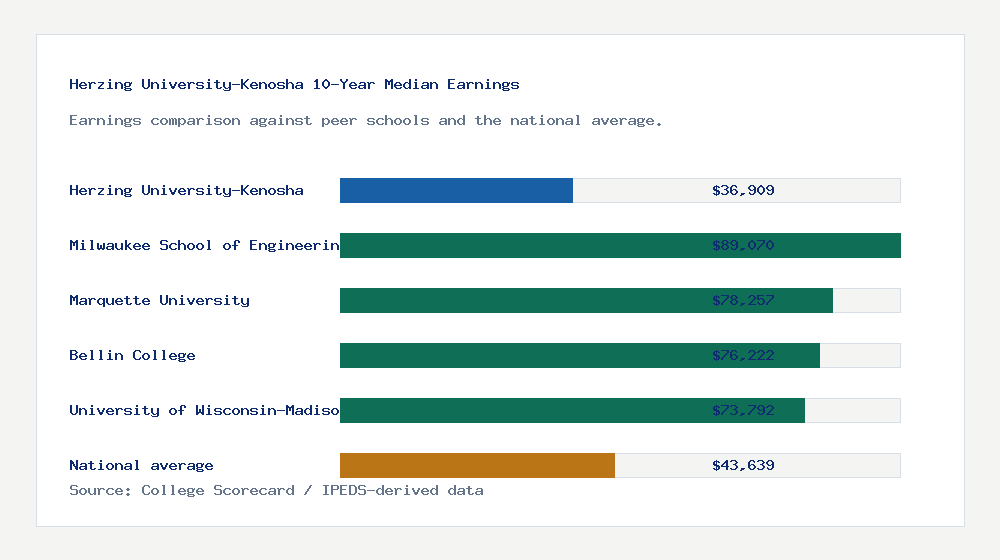Screen dimensions: 1000x560
Task: Click the 'Milwaukee School of Engineerin' row label
Action: coord(204,246)
